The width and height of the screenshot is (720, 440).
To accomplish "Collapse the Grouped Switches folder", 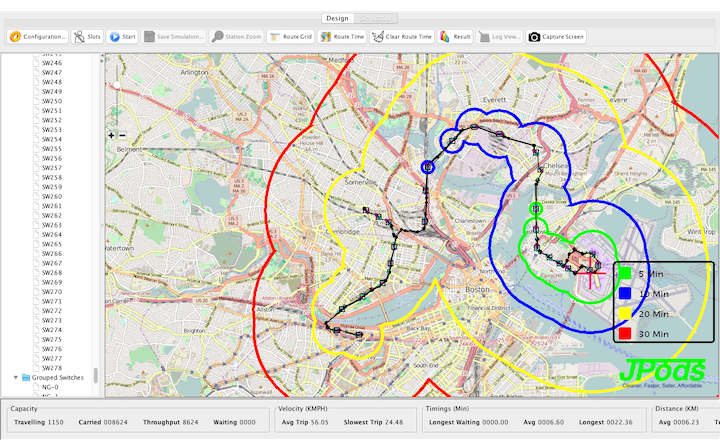I will [x=16, y=378].
